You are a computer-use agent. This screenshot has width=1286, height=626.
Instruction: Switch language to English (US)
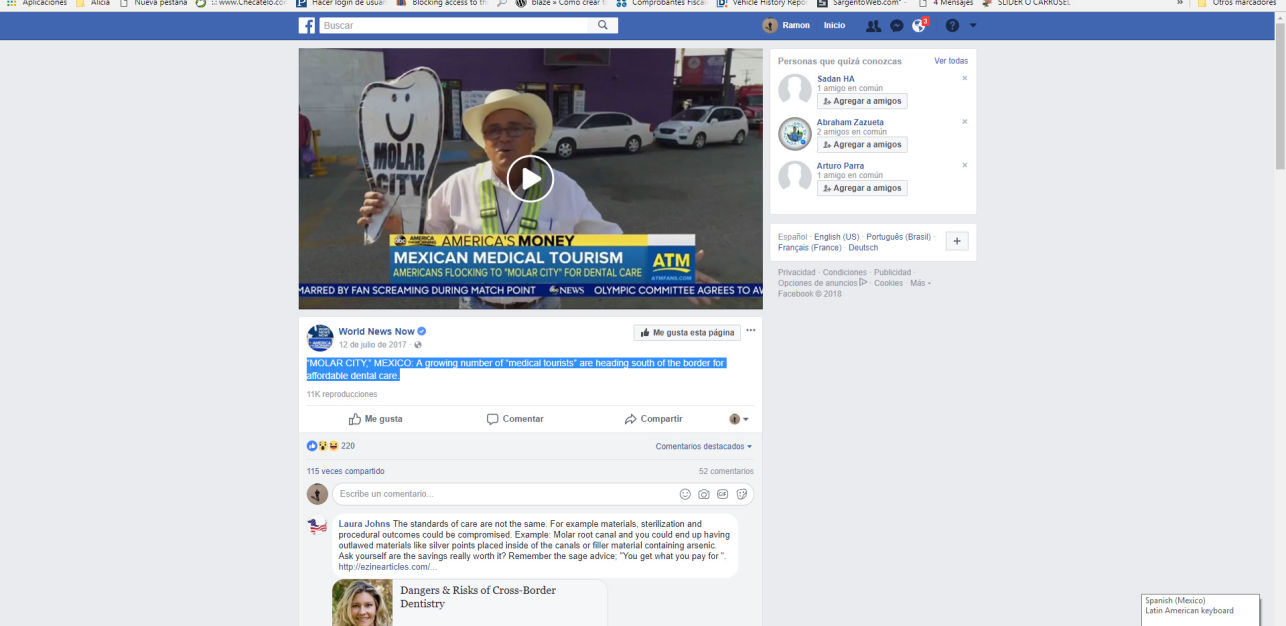coord(836,237)
